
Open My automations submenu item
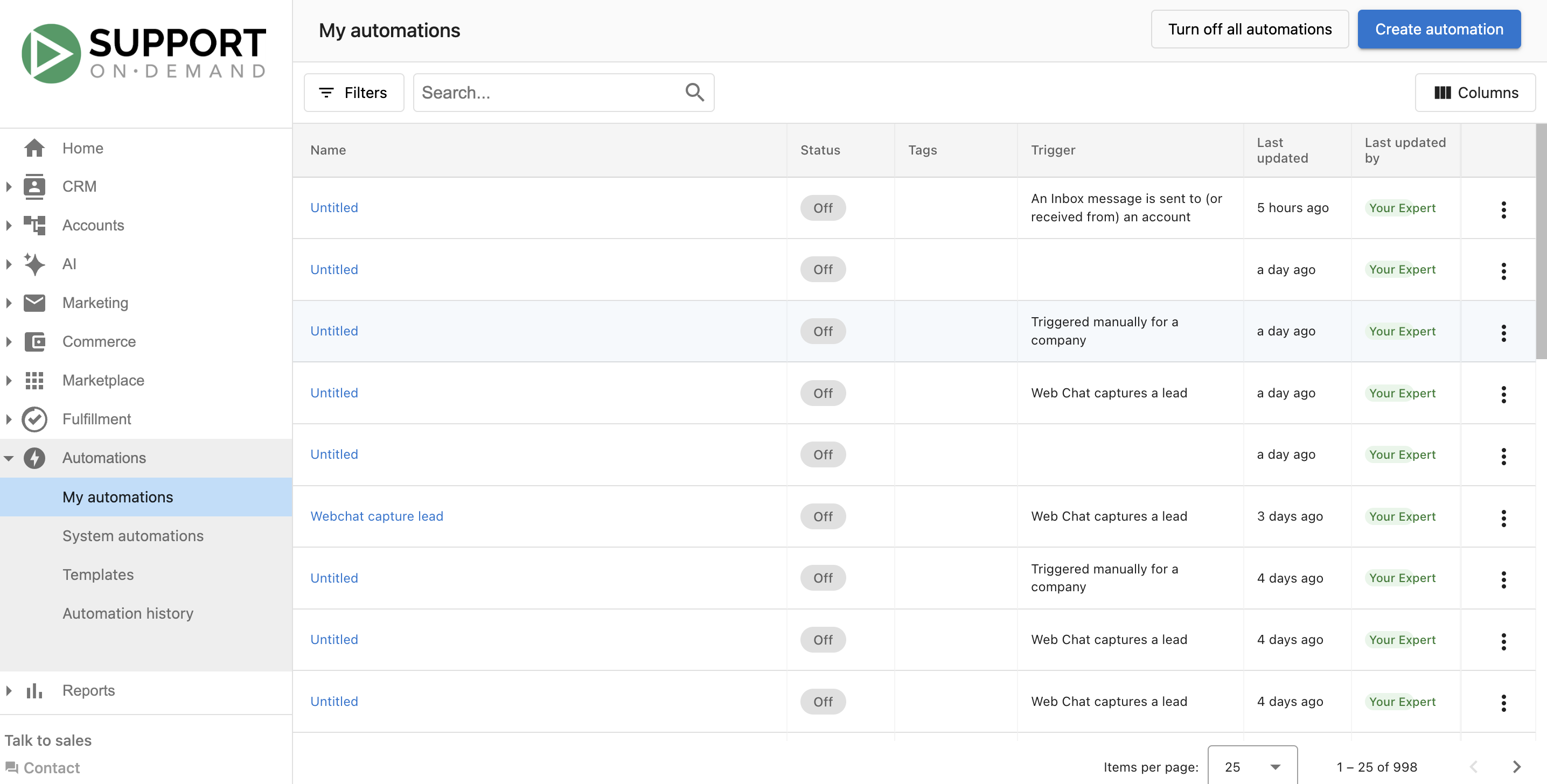146,497
